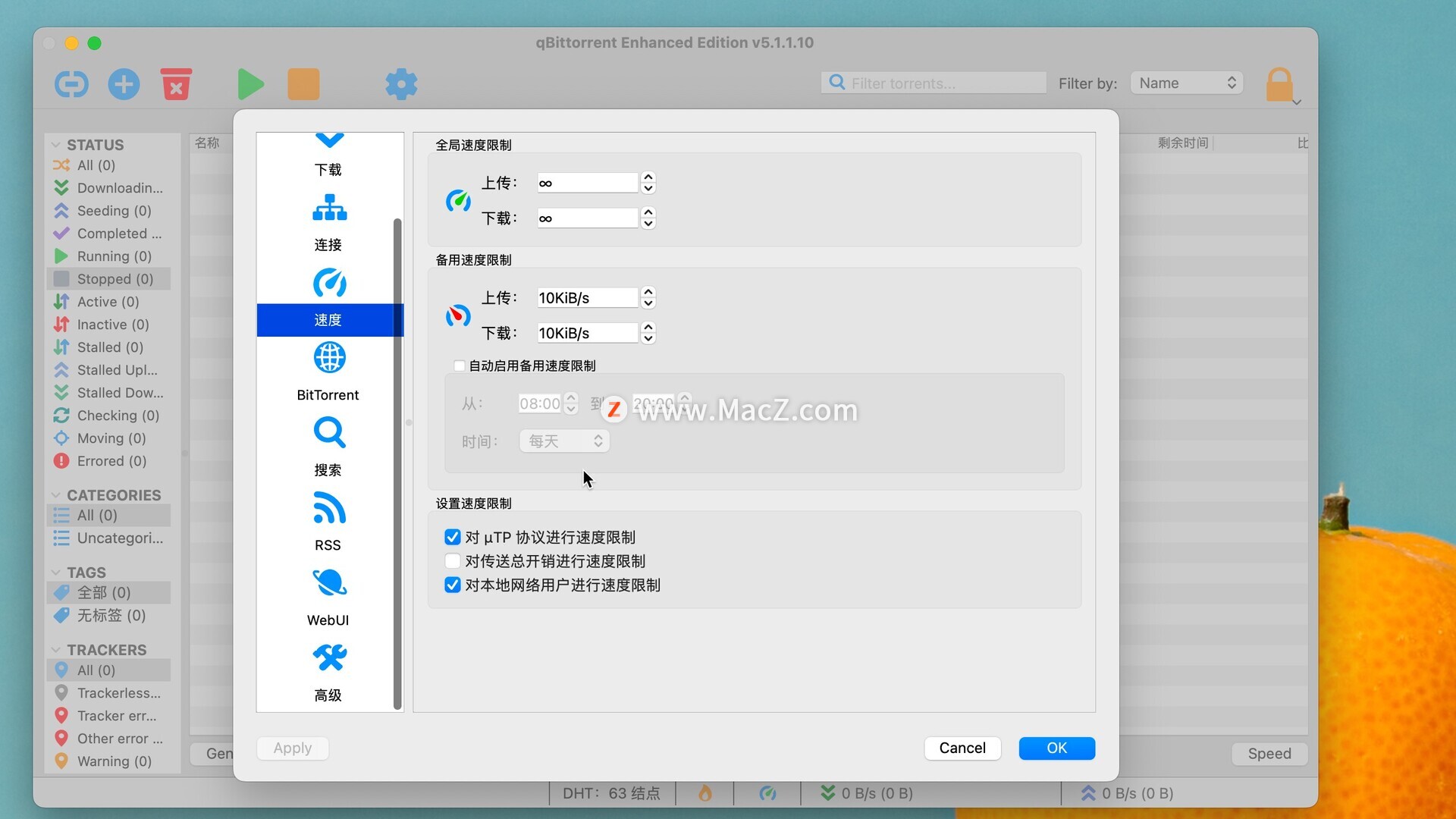The image size is (1456, 819).
Task: Click the orange stop torrents icon
Action: (303, 83)
